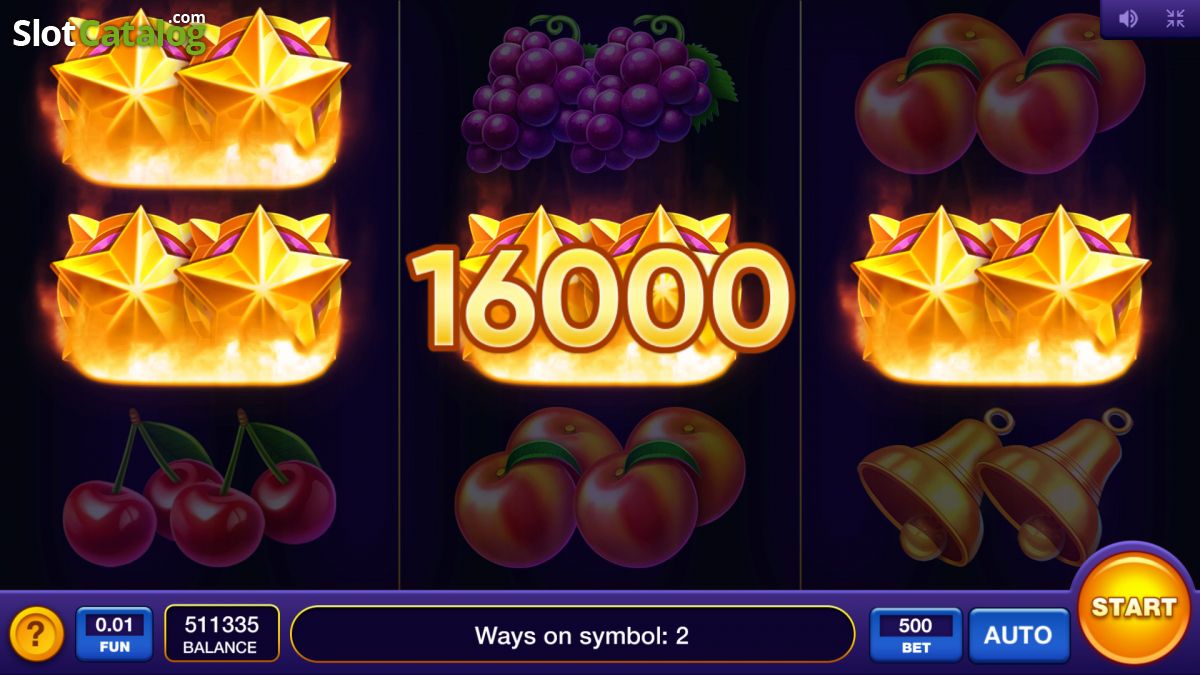The width and height of the screenshot is (1200, 675).
Task: Change the 0.01 FUN coin value
Action: 114,634
